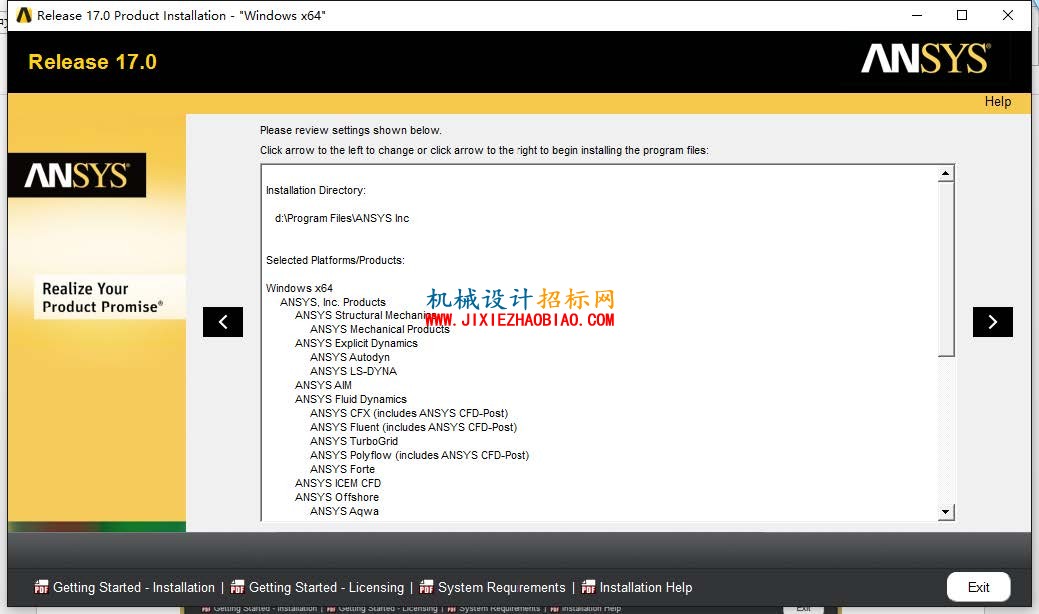Click 'Windows x64' line in list
The image size is (1039, 614).
click(x=300, y=288)
